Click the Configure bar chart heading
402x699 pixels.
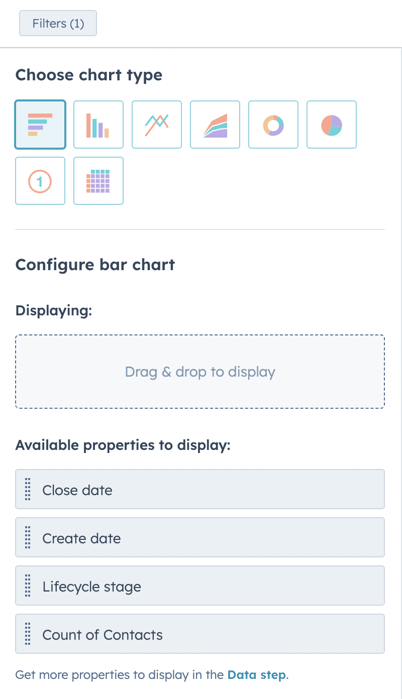pyautogui.click(x=95, y=265)
